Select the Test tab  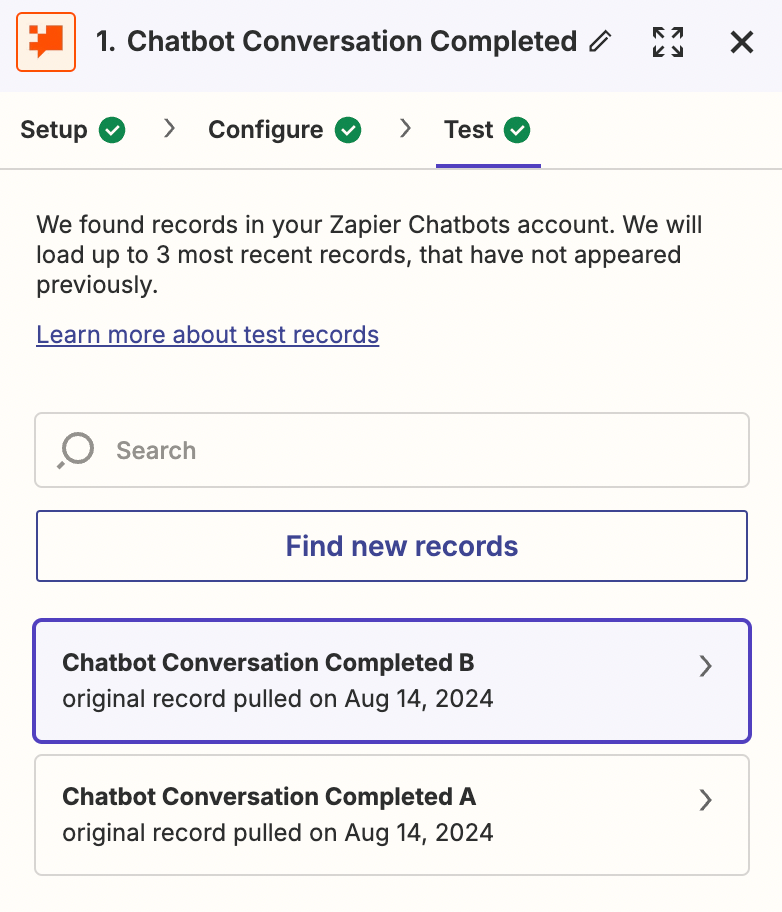coord(469,130)
